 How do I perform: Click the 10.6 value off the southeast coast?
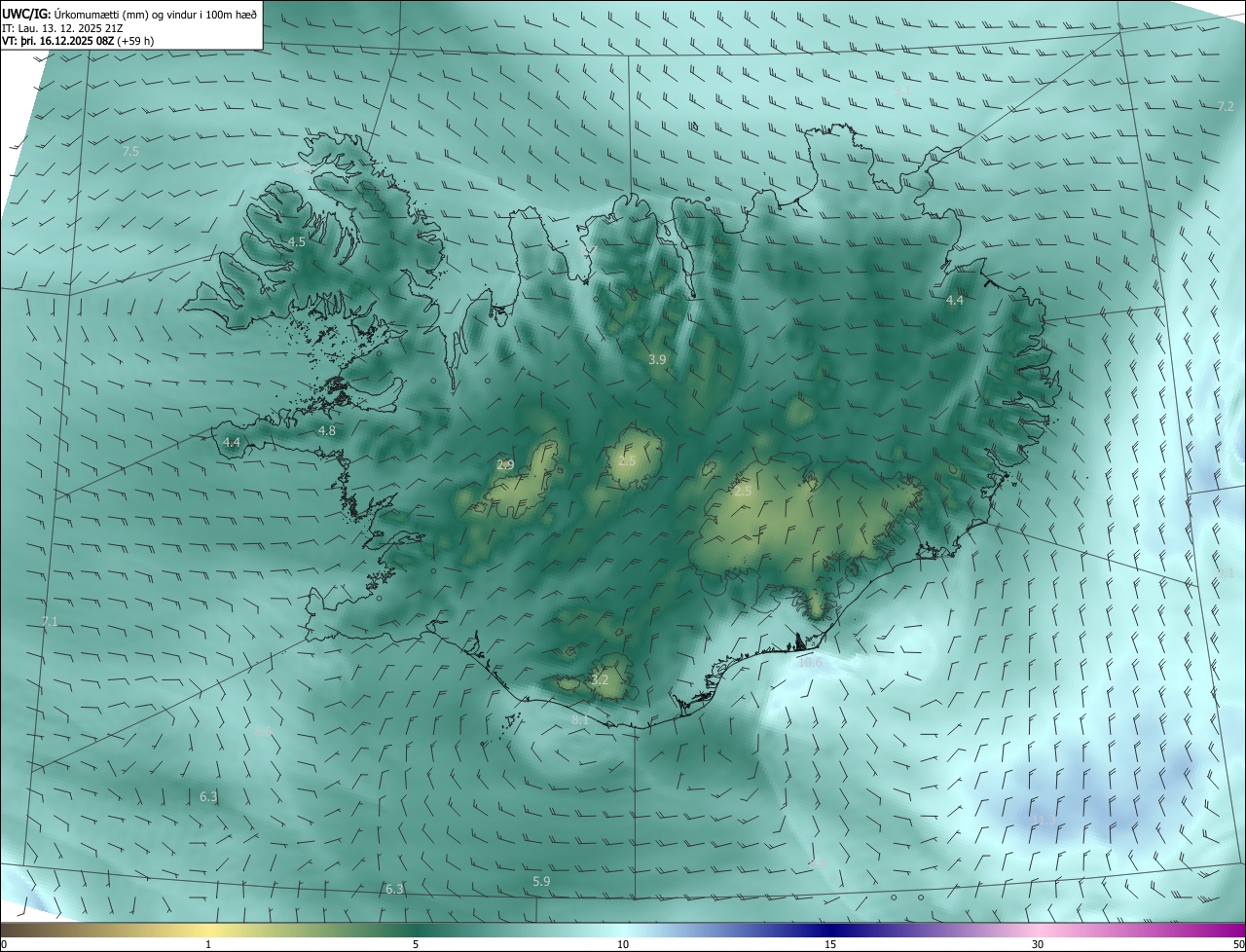[x=810, y=663]
